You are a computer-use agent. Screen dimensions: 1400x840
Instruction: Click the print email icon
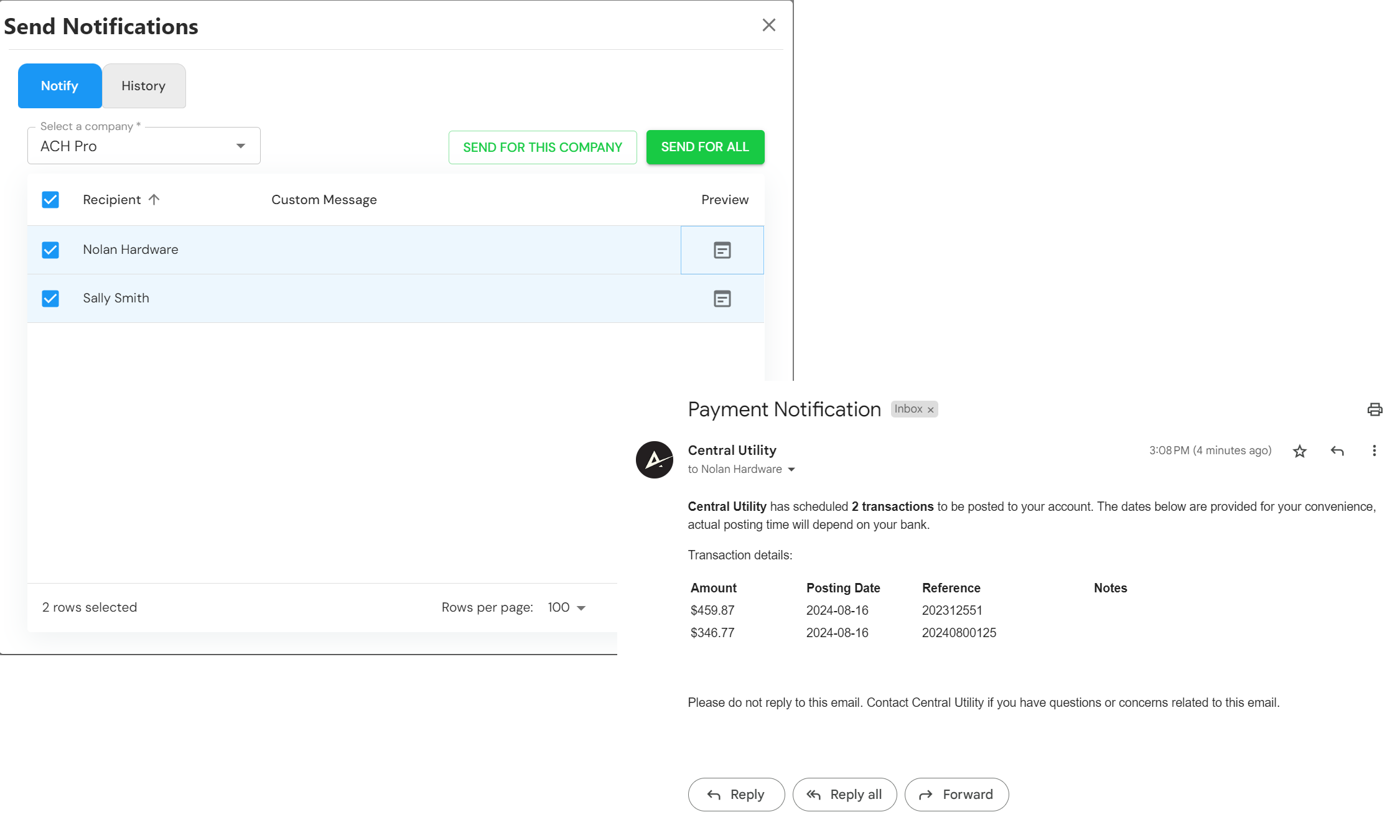pos(1374,409)
